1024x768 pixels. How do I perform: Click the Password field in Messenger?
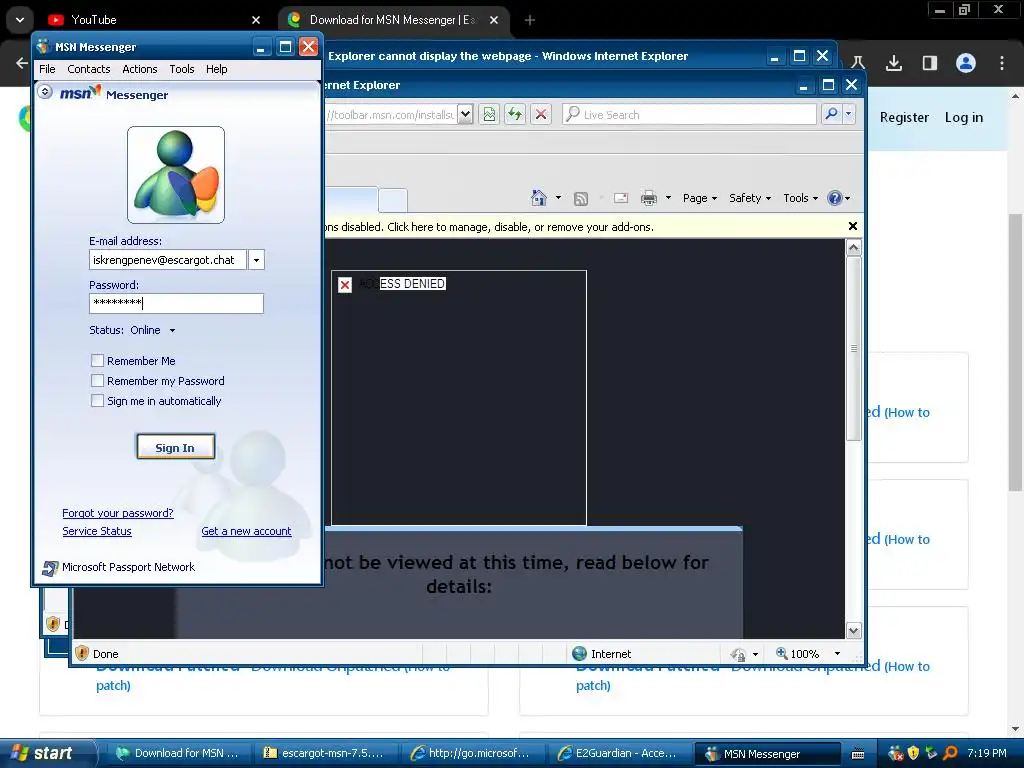(176, 303)
